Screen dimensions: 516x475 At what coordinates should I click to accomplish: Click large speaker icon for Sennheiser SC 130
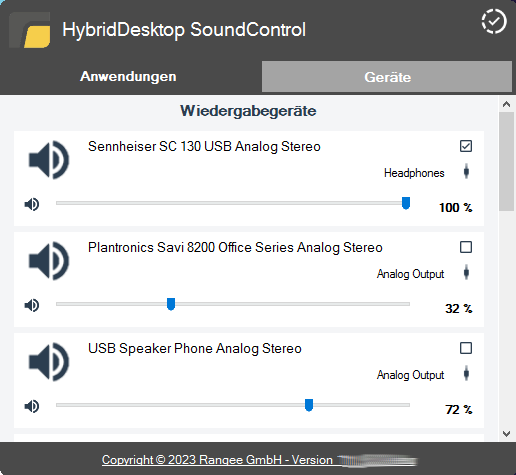[x=49, y=160]
